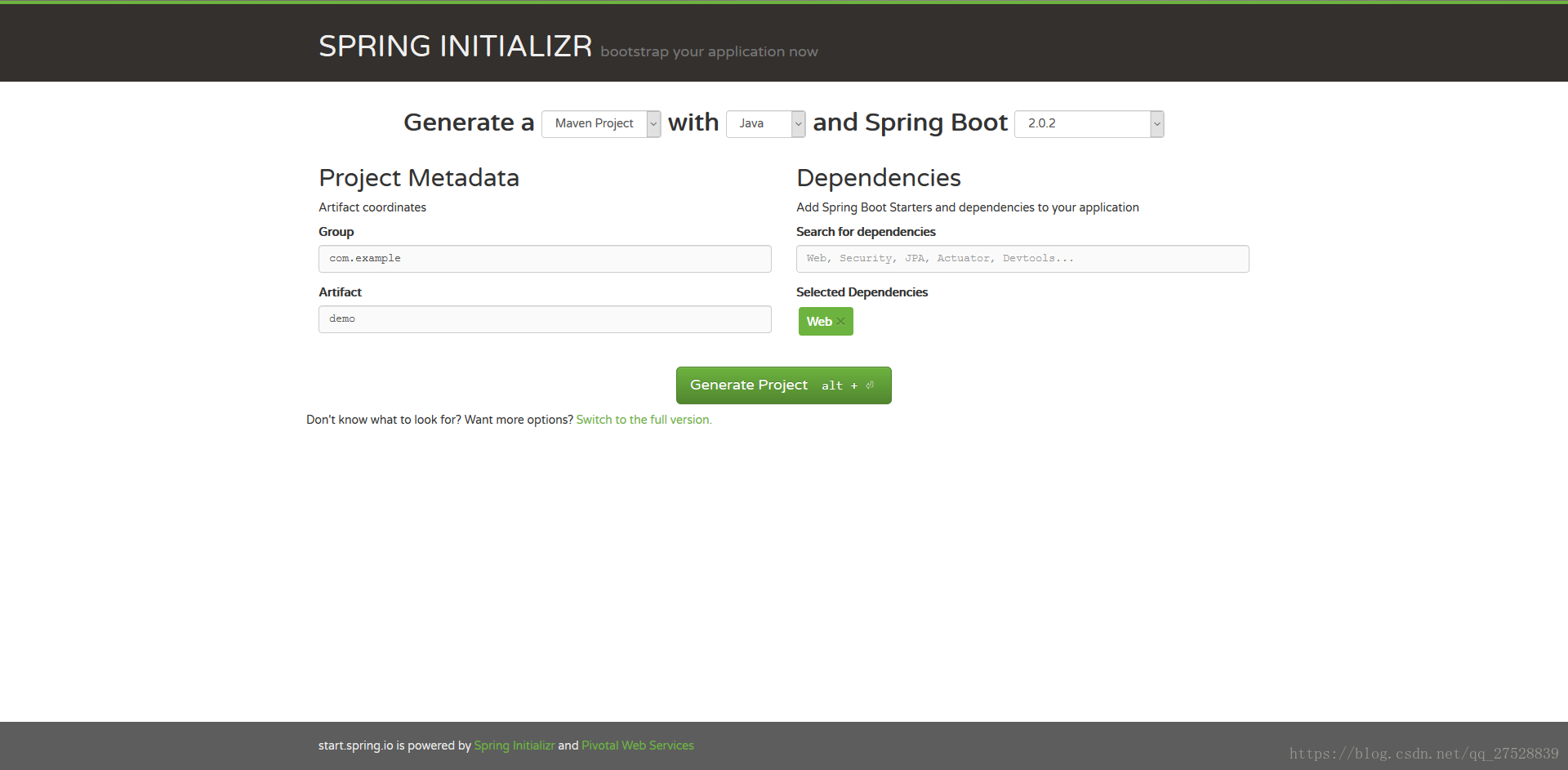The width and height of the screenshot is (1568, 770).
Task: Click the SPRING INITIALIZR header title
Action: coord(455,46)
